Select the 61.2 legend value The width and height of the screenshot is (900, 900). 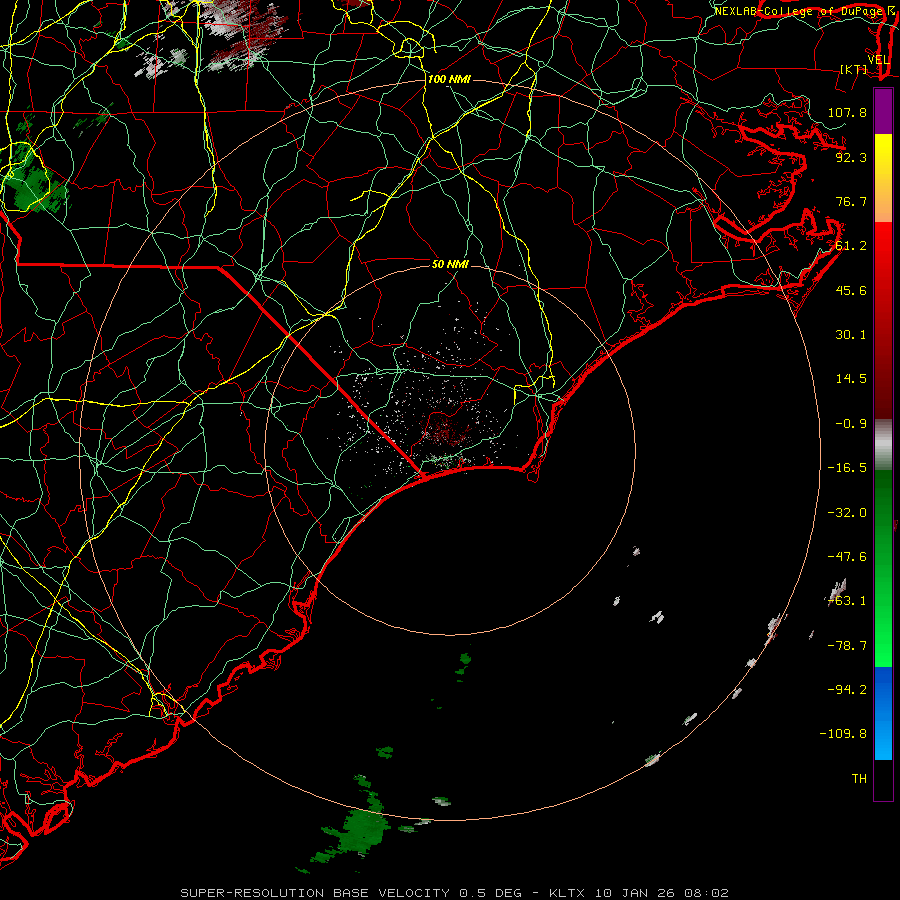tap(851, 246)
